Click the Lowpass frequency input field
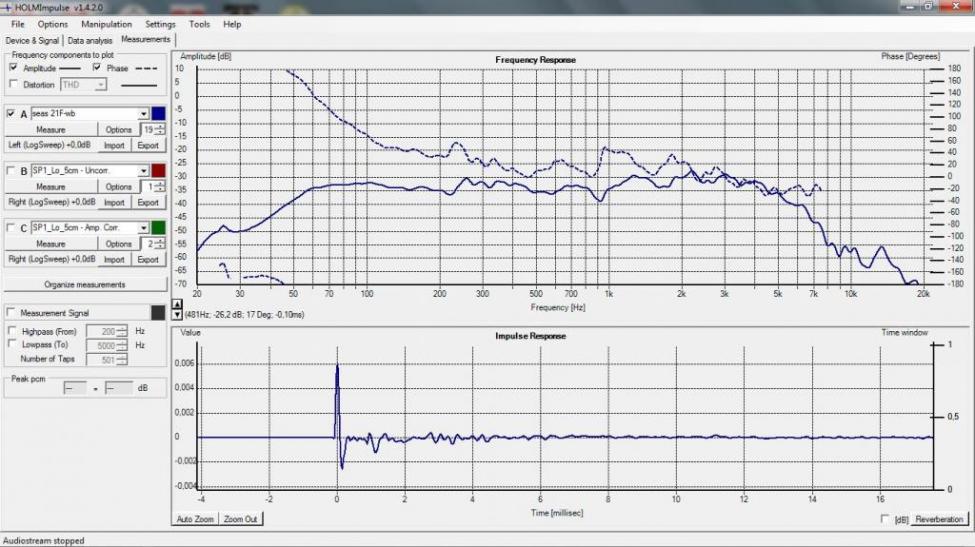This screenshot has height=547, width=975. coord(102,345)
